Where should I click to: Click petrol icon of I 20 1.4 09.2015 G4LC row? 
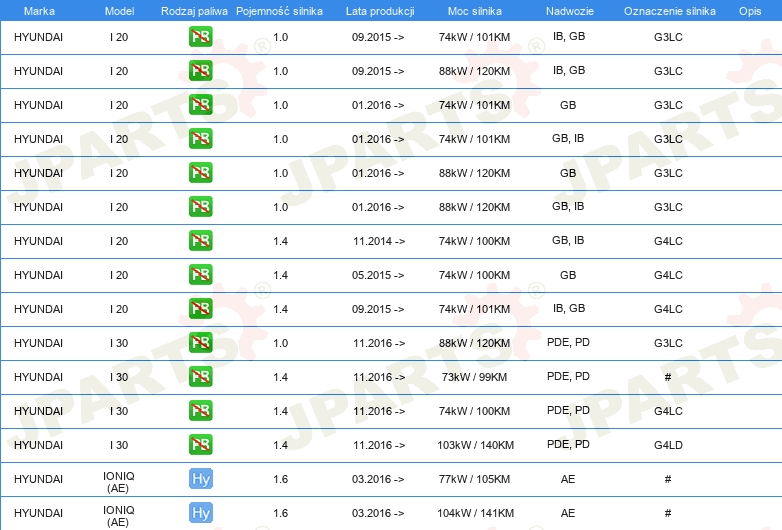pos(200,309)
